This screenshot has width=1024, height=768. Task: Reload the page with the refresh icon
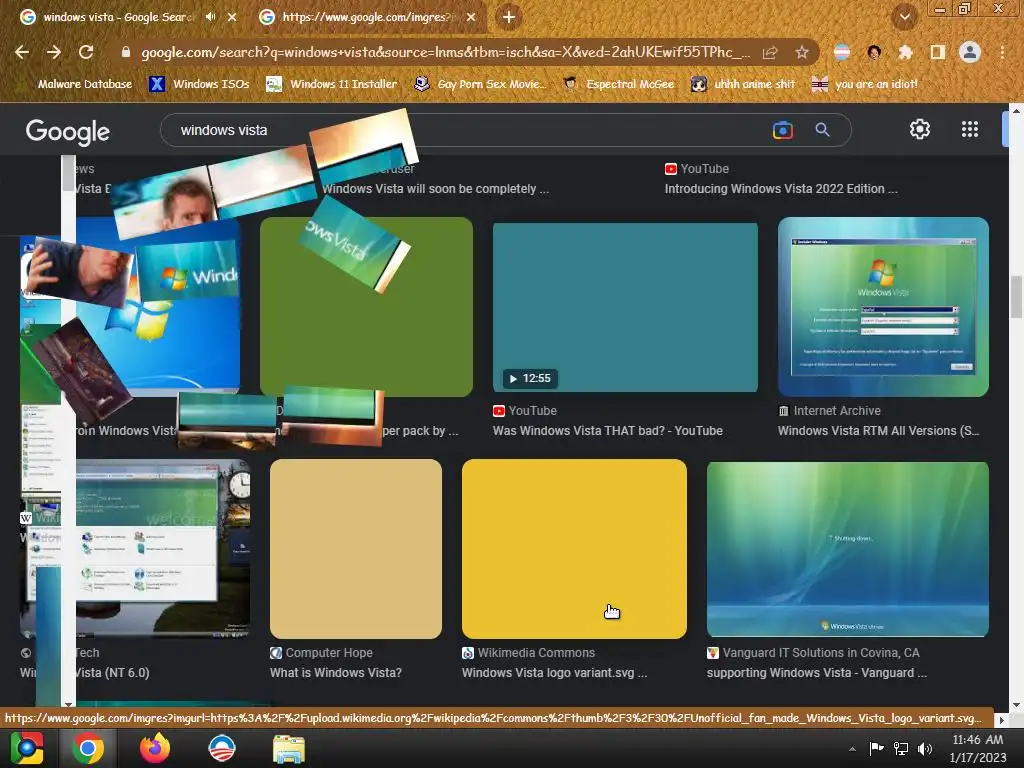(x=86, y=52)
